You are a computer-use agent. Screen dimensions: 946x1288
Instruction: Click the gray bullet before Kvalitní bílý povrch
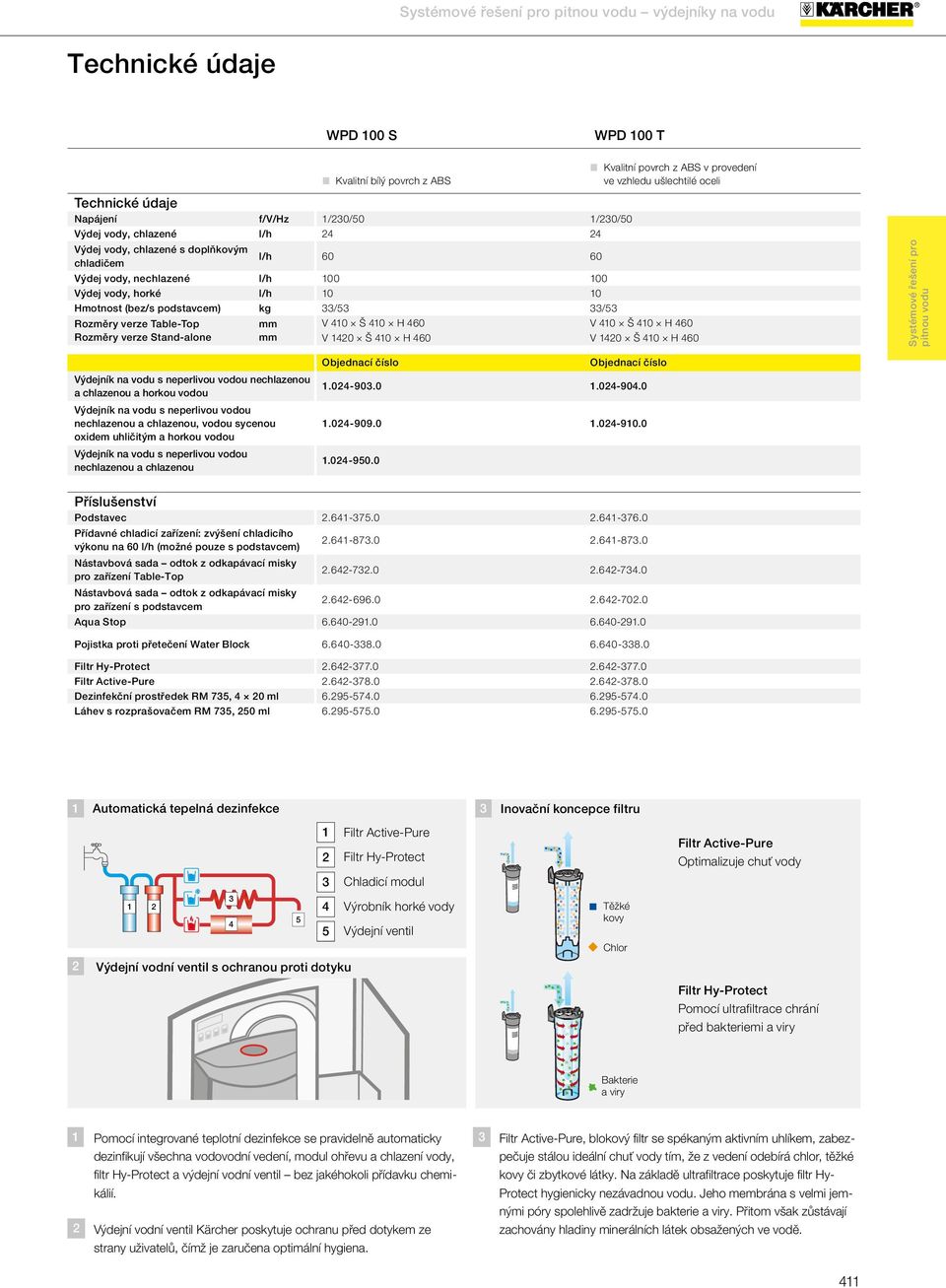point(326,181)
